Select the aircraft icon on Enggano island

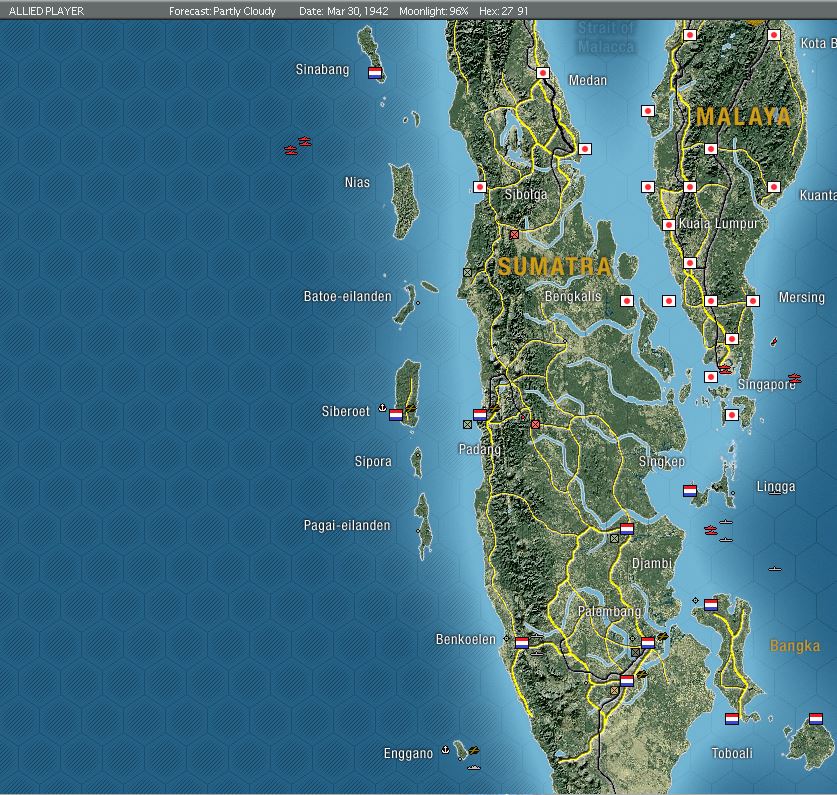(x=473, y=750)
